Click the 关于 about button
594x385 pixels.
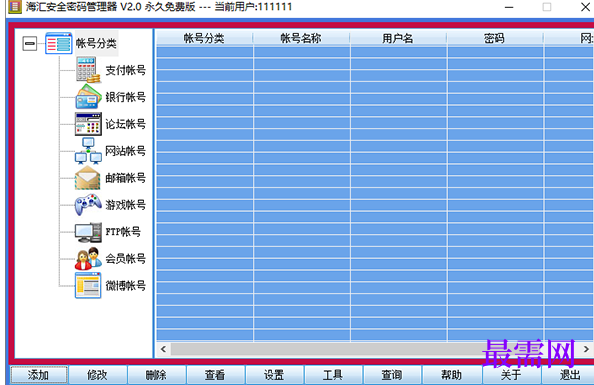pos(511,375)
